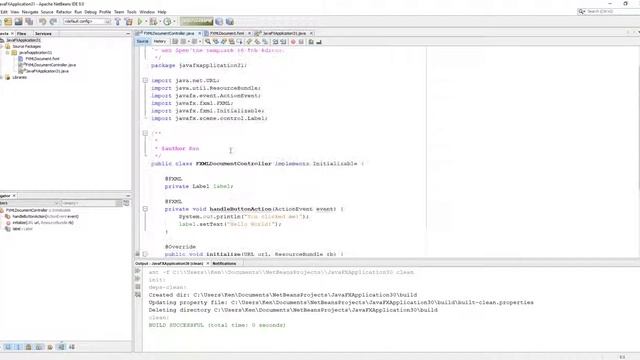Click the Search magnifier icon at top right
The width and height of the screenshot is (640, 360).
point(581,11)
